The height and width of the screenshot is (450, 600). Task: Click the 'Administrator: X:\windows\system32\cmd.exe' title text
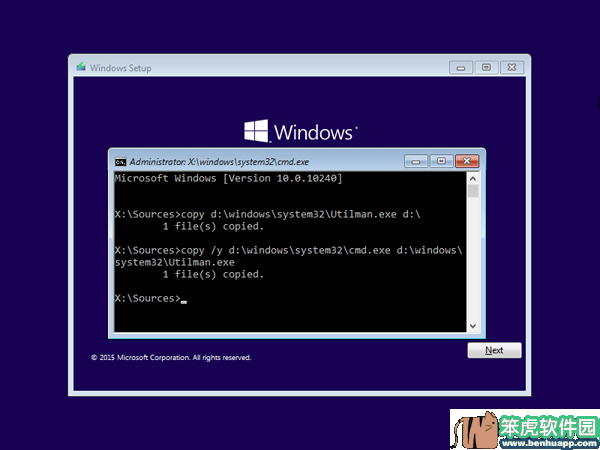point(219,162)
